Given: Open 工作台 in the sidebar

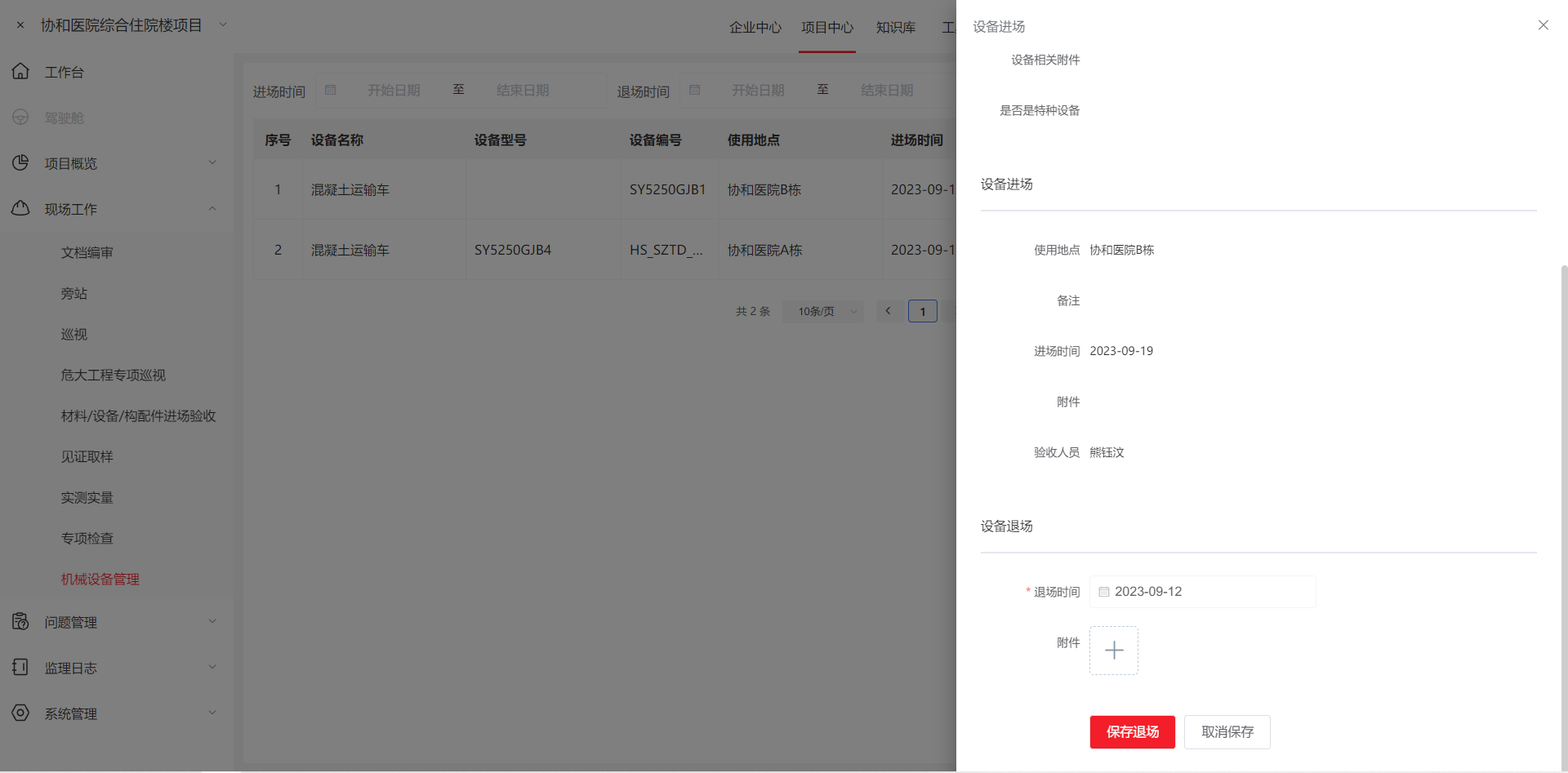Looking at the screenshot, I should click(x=65, y=72).
